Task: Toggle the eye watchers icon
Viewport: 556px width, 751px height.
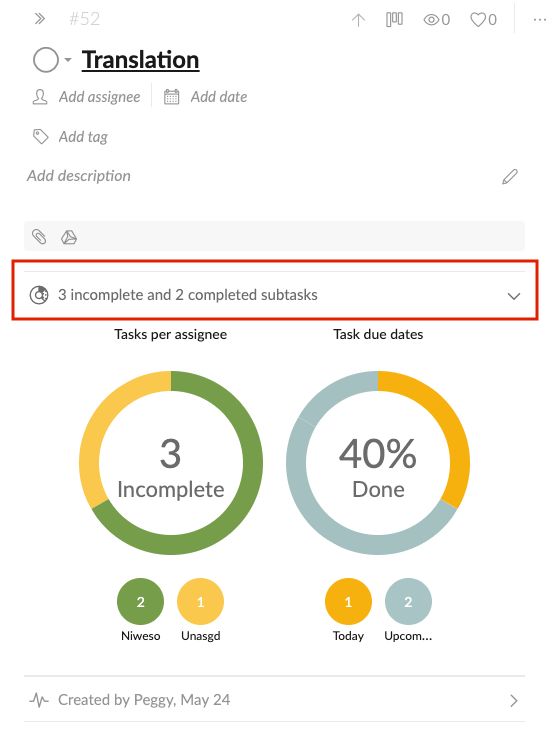Action: click(436, 20)
